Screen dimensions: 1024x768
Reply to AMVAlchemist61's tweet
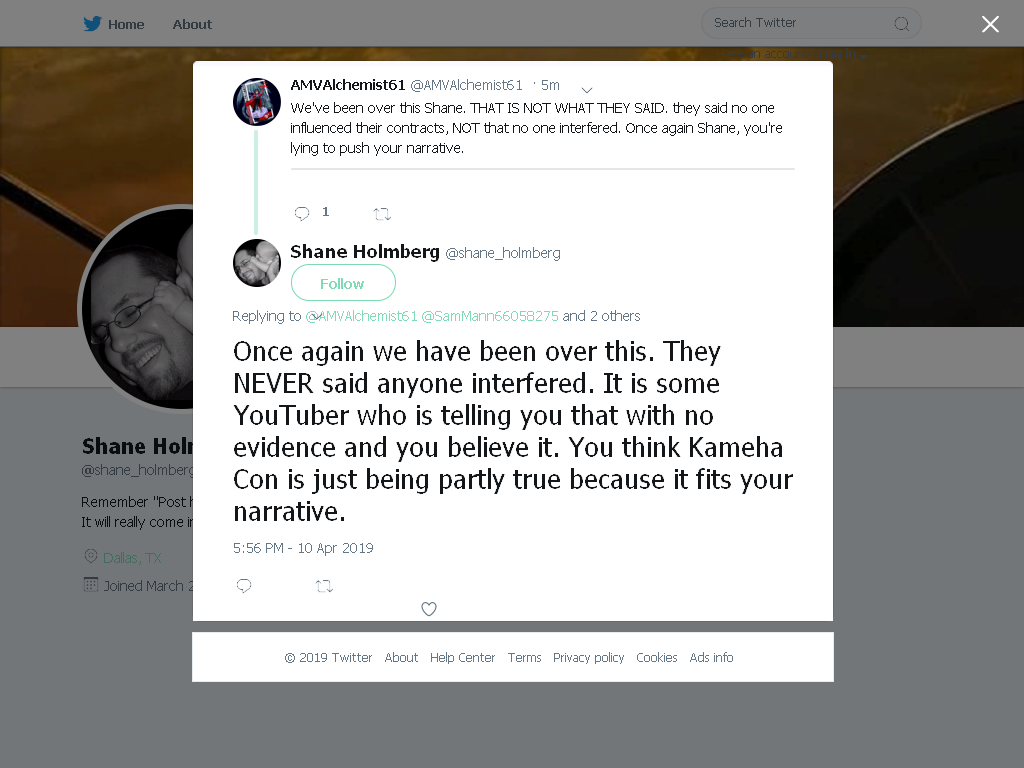point(302,213)
